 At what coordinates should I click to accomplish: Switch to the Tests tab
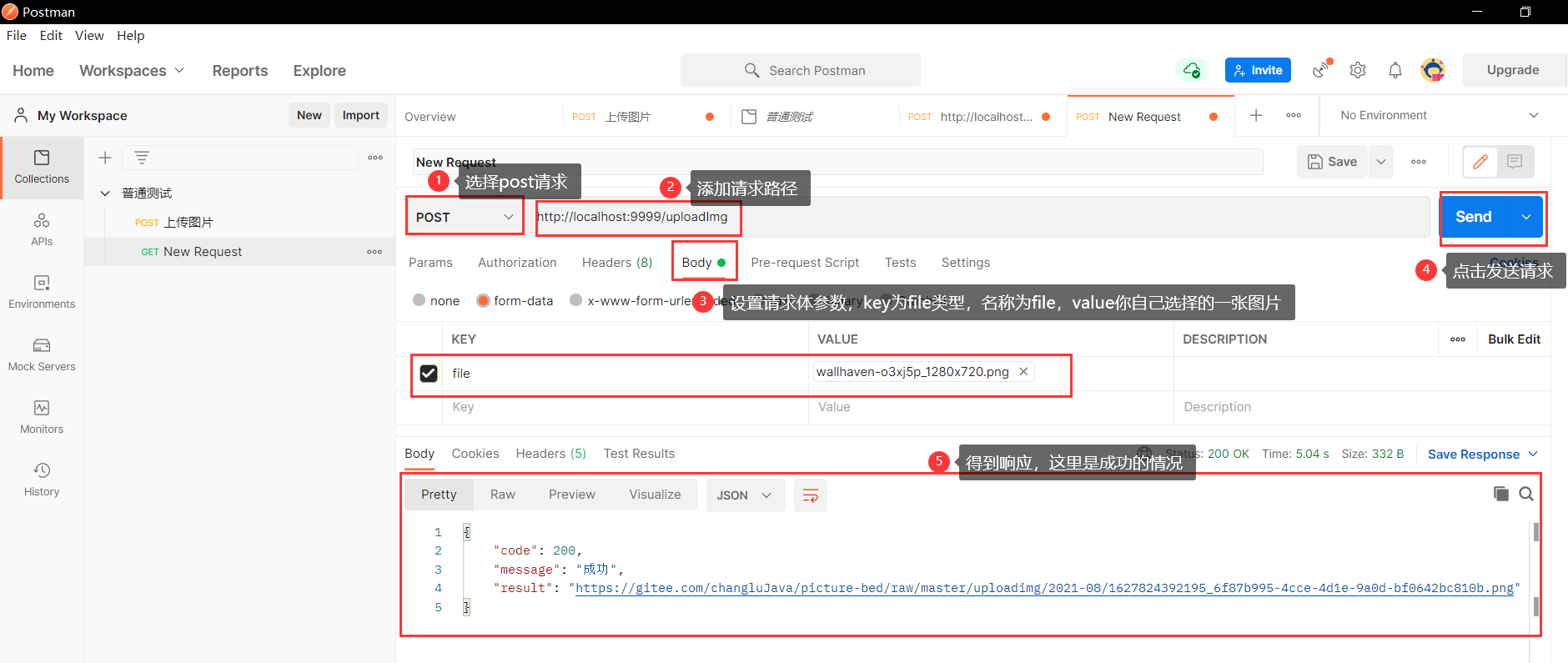coord(900,263)
